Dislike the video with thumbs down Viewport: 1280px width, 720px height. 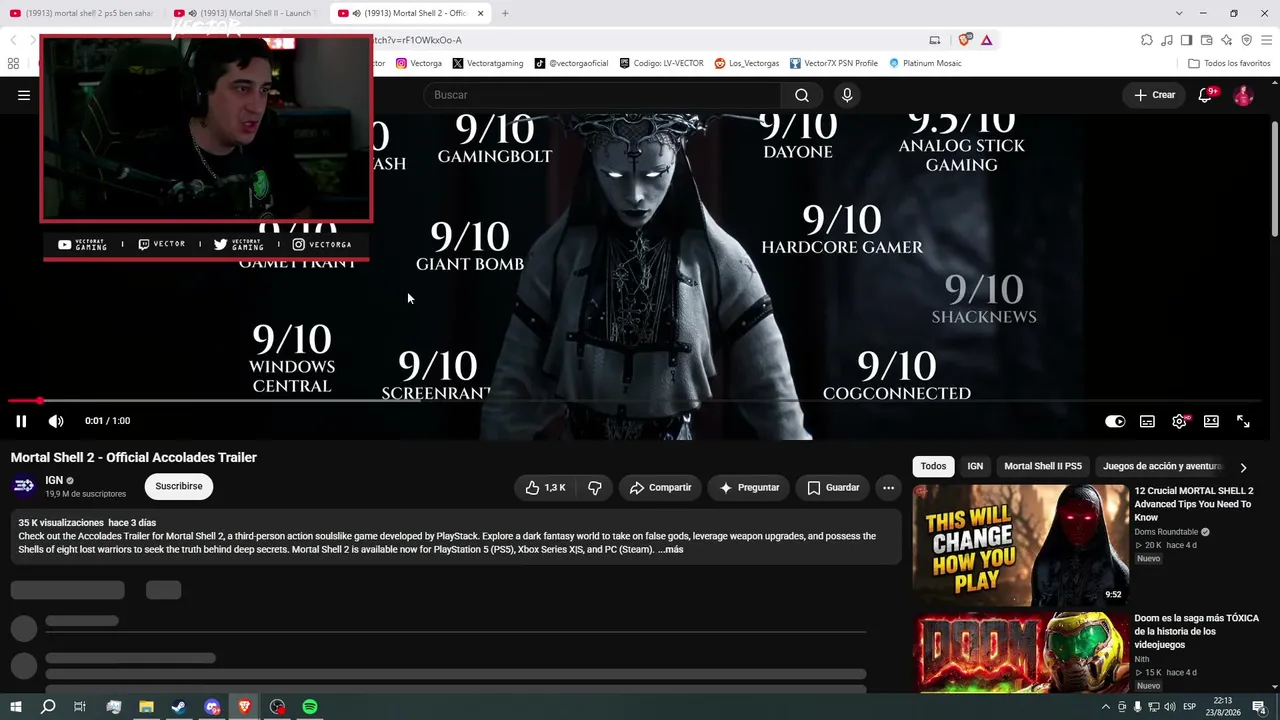tap(595, 488)
